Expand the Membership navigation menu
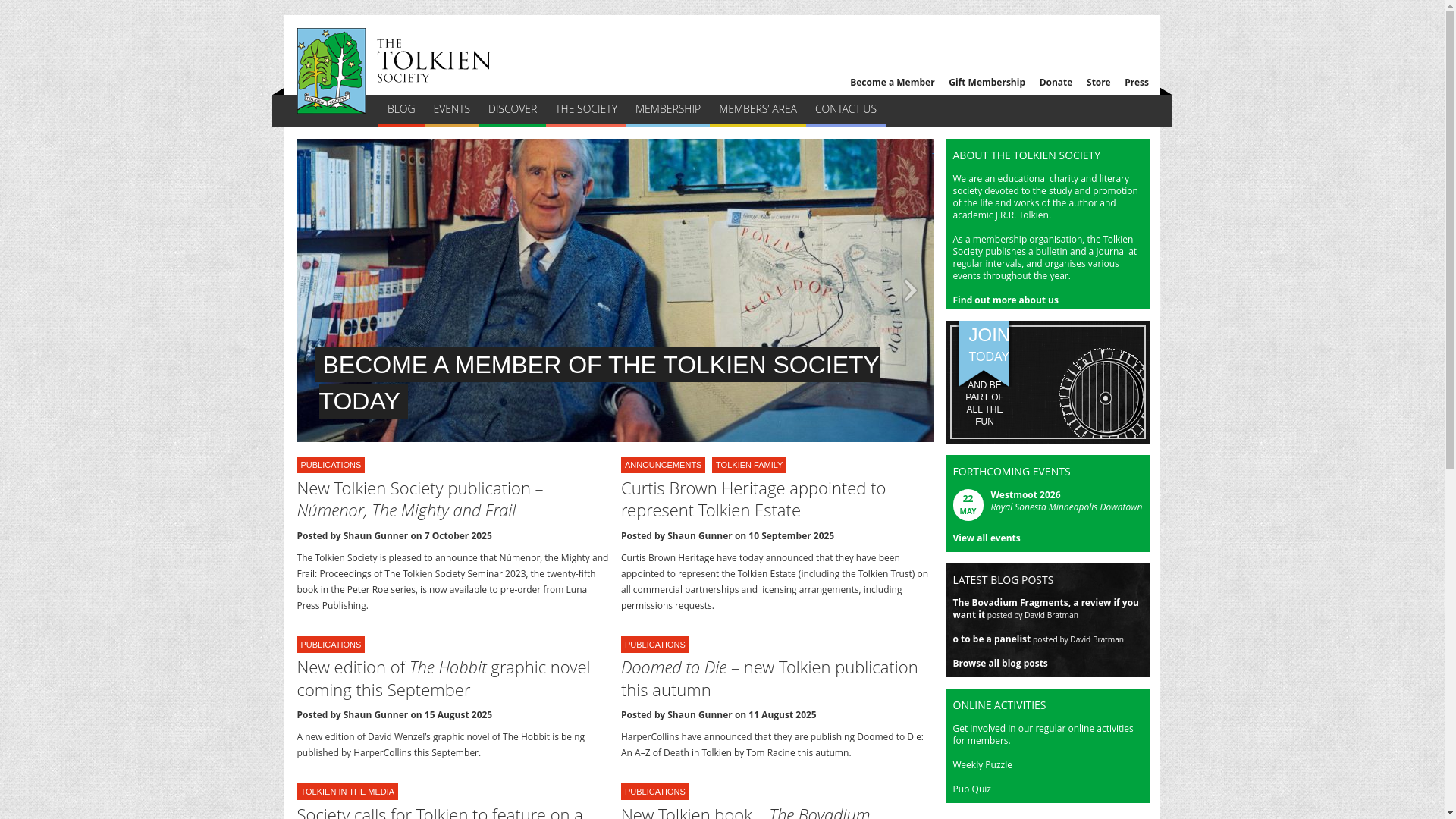 click(667, 109)
